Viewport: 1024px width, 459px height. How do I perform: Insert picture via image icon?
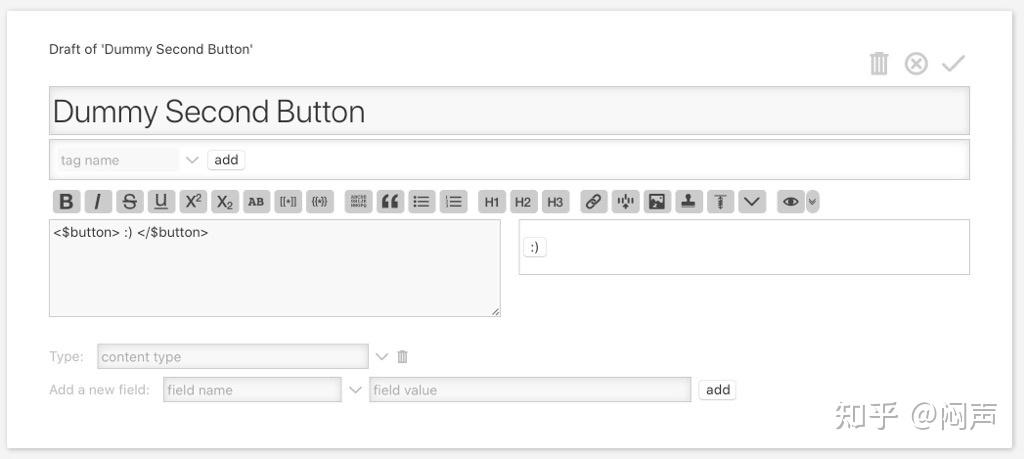point(656,201)
